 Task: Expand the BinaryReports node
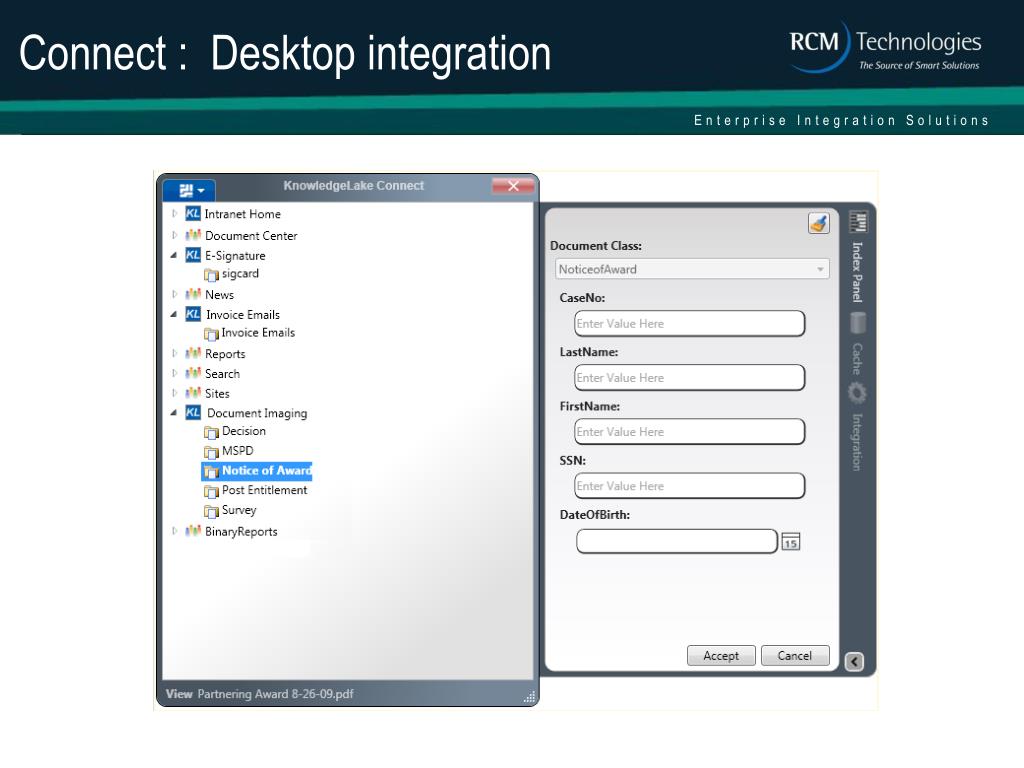[x=174, y=531]
